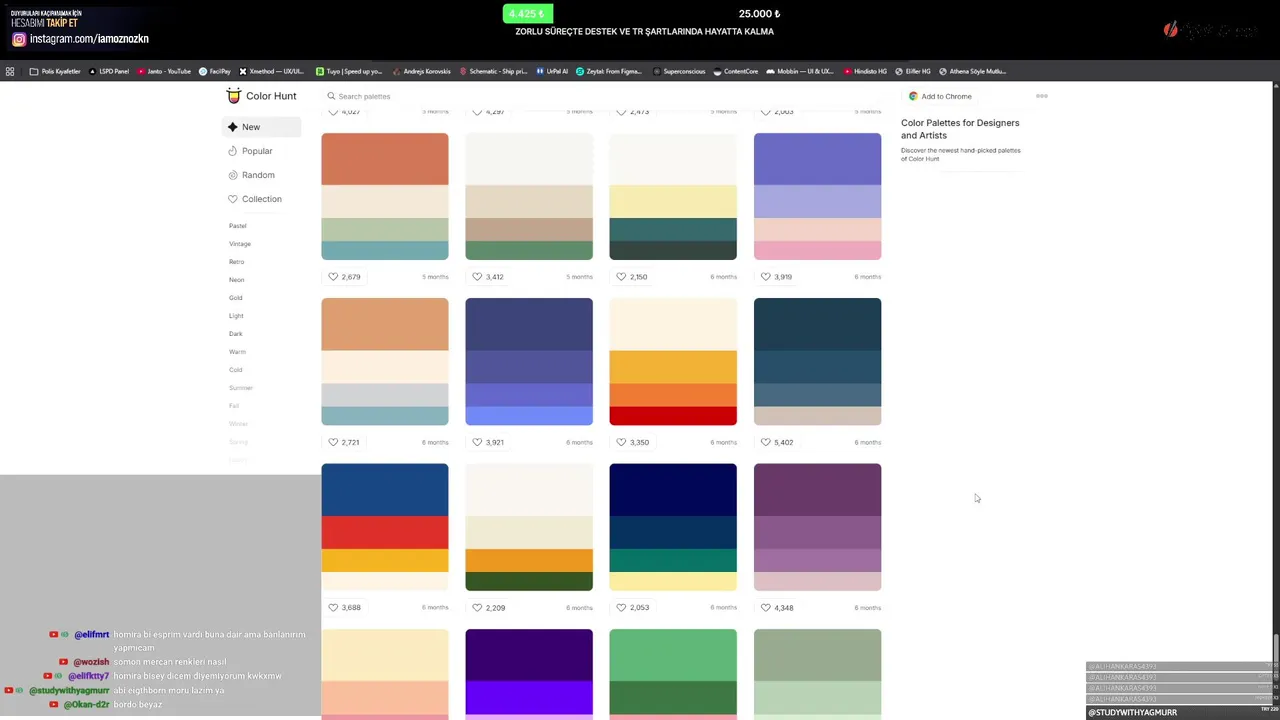Select red stripe of 3,688-likes palette
This screenshot has width=1280, height=720.
point(385,533)
